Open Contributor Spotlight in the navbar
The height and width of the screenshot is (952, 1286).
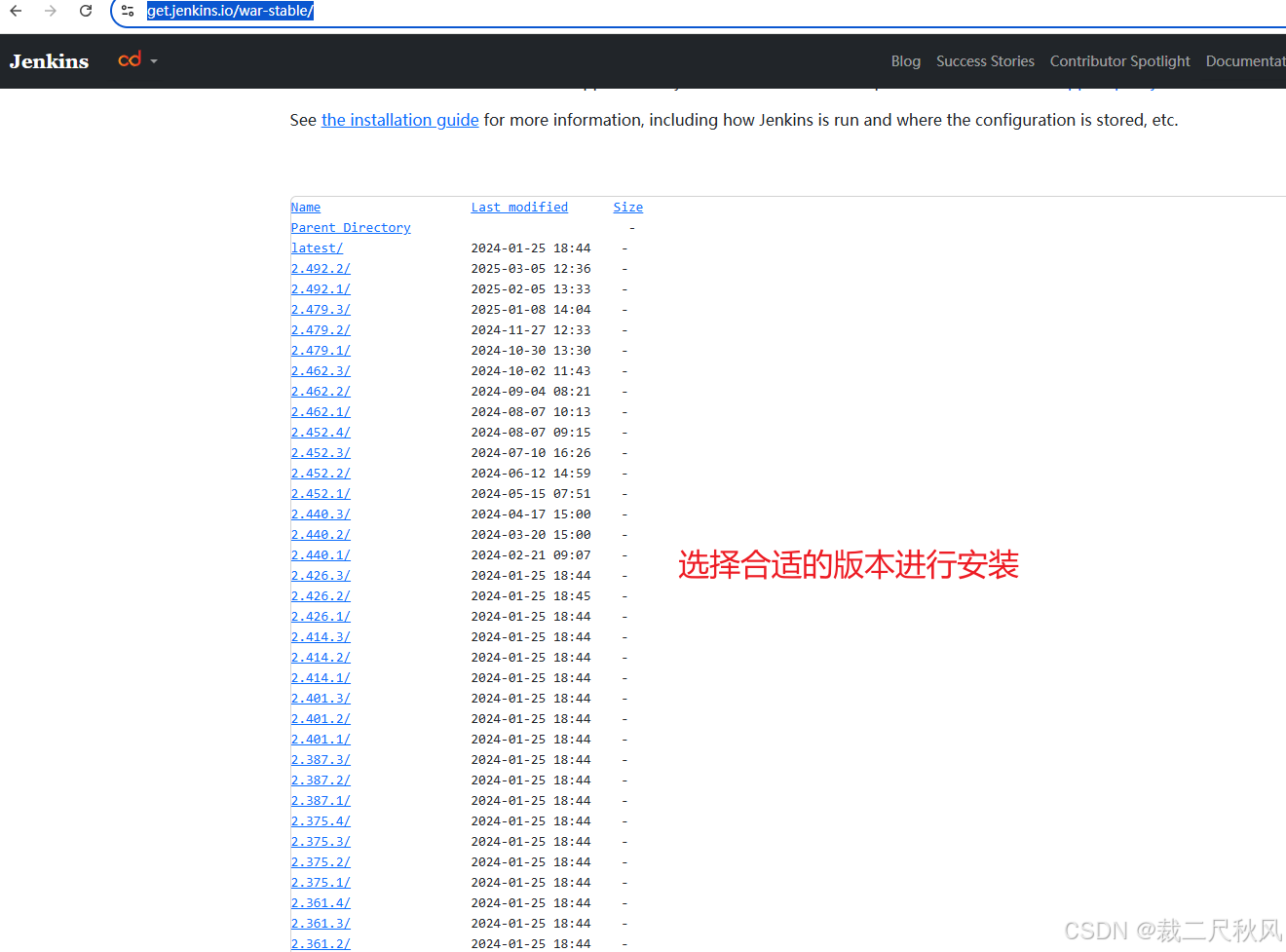click(1120, 61)
